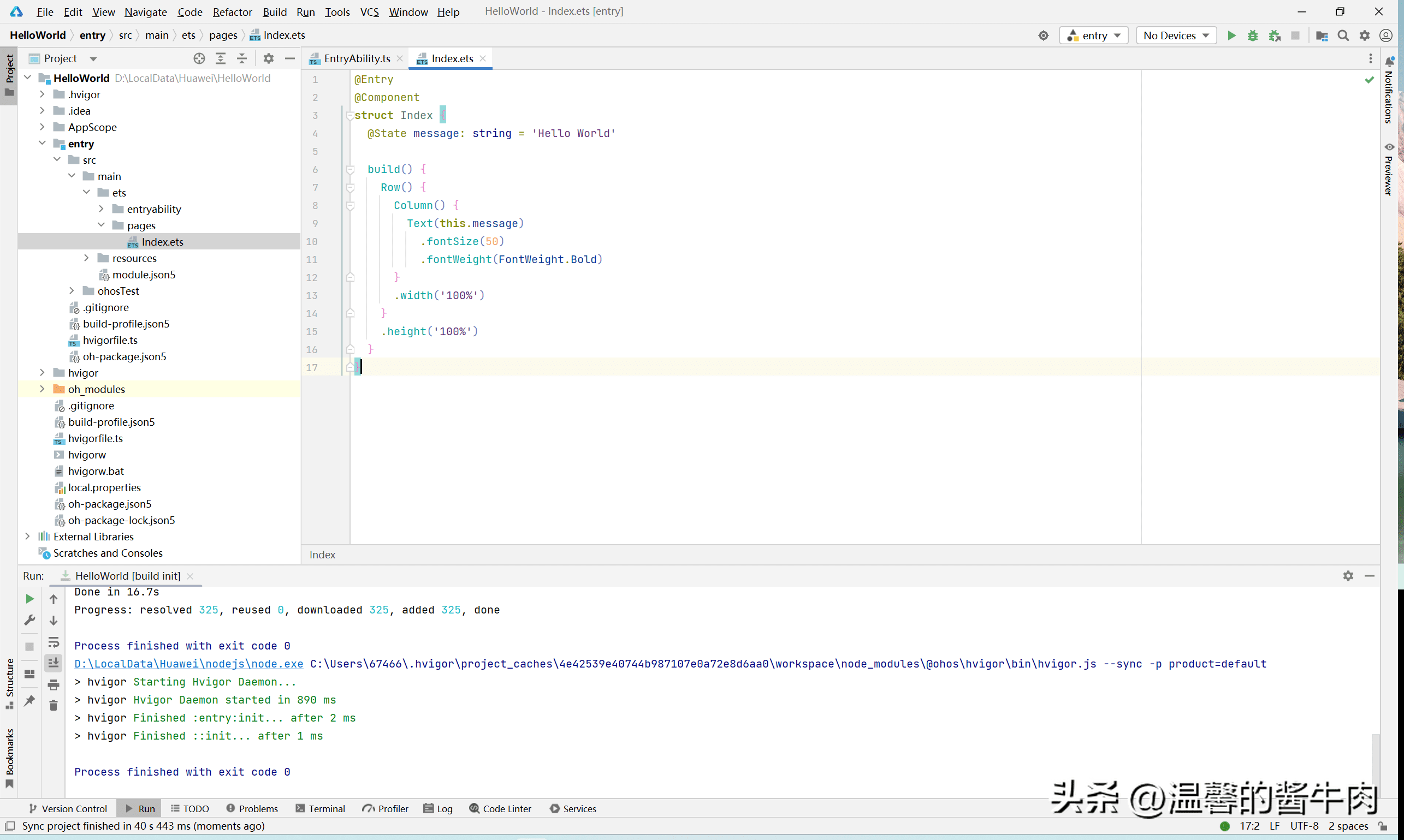Toggle soft-wrap in Run console
Viewport: 1404px width, 840px height.
[x=53, y=642]
